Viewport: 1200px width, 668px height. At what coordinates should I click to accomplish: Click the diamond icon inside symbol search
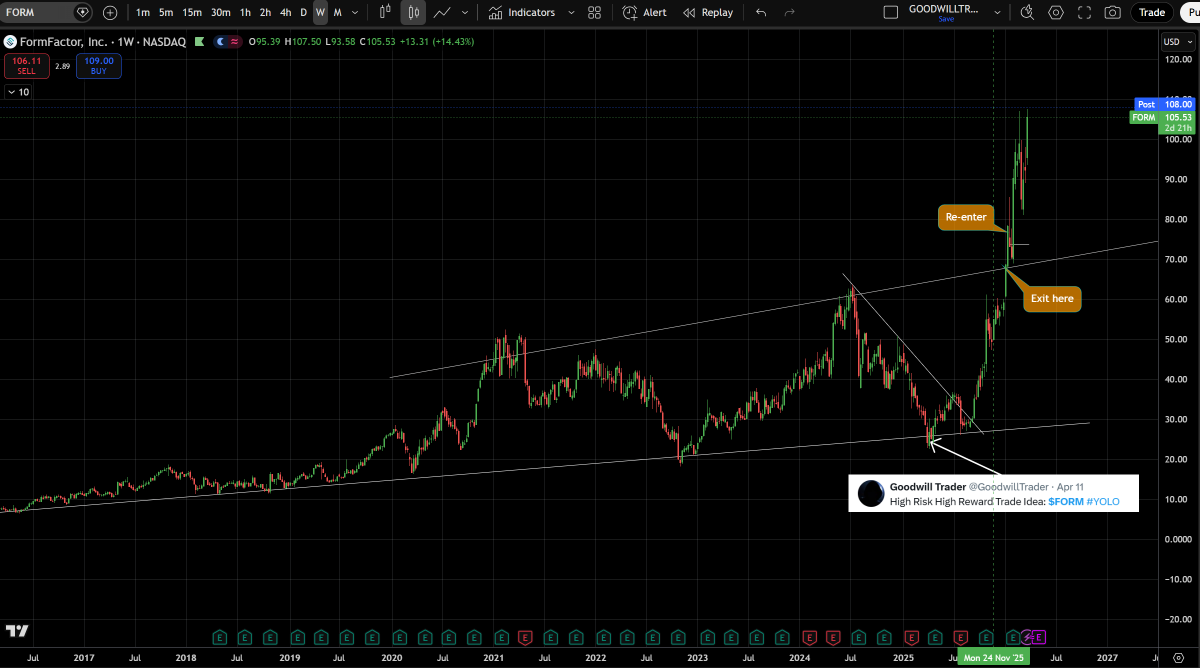[82, 12]
